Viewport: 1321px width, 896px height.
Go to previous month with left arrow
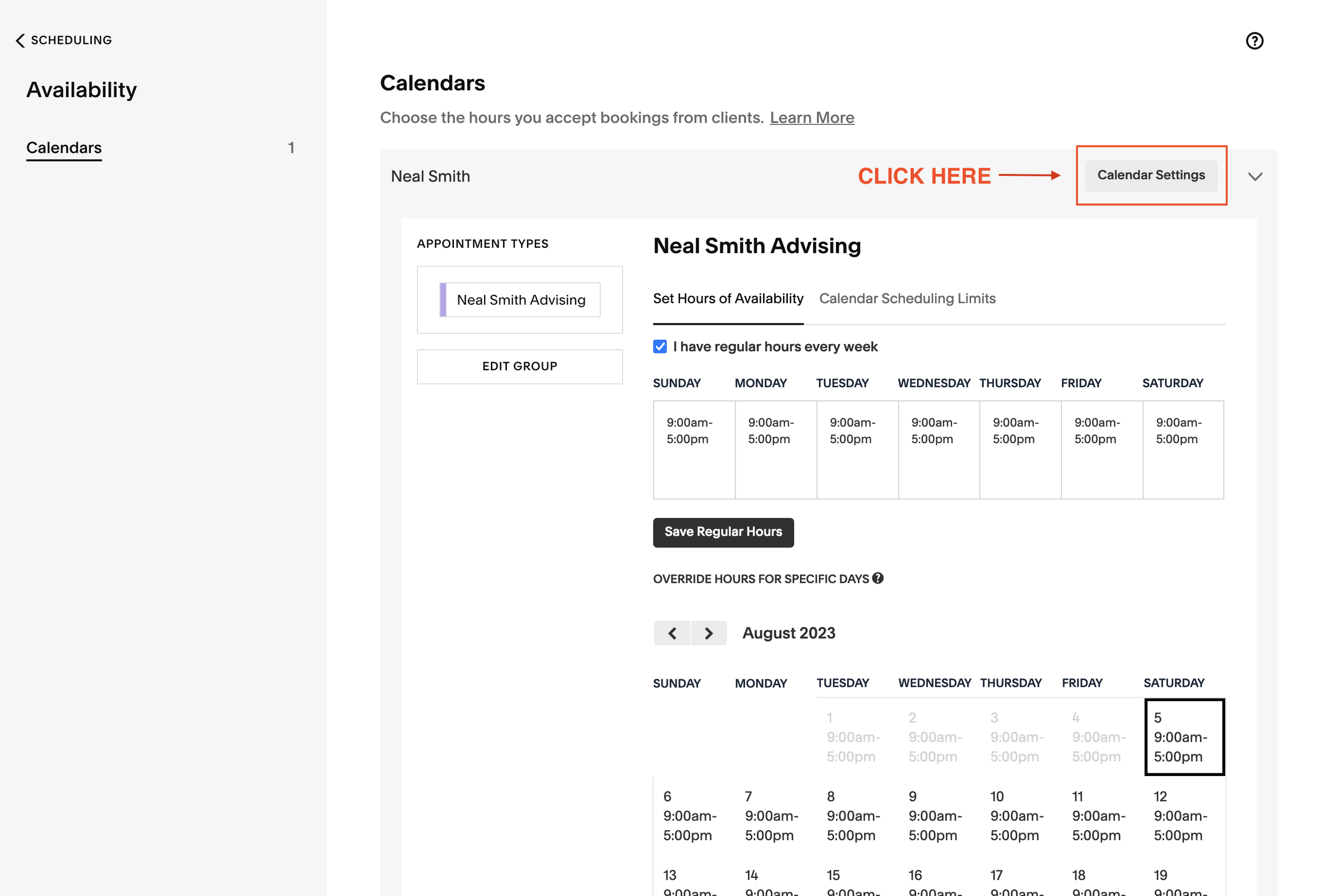(672, 633)
